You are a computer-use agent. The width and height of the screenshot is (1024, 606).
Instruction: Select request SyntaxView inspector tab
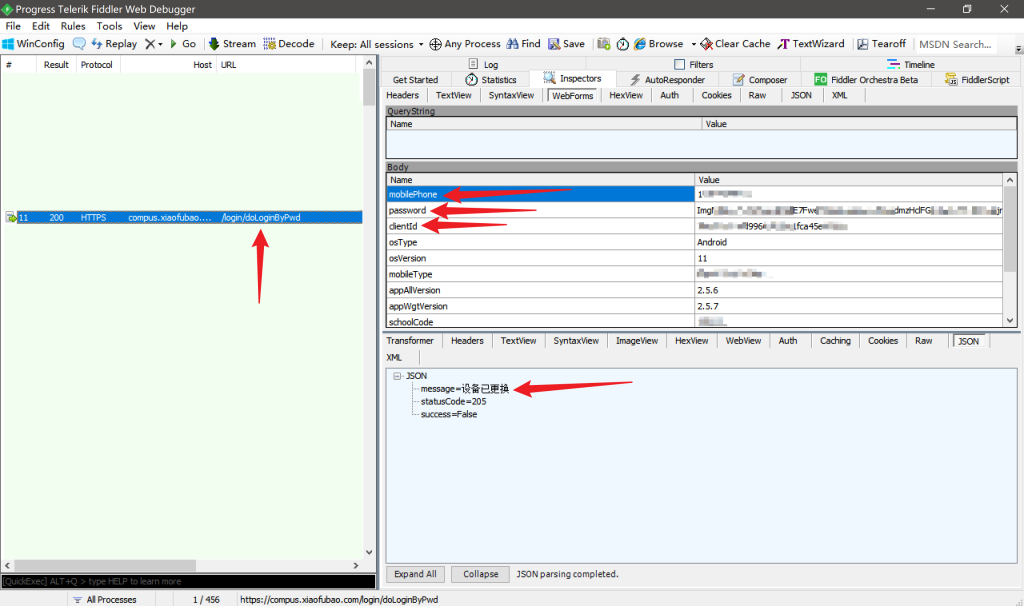pos(511,95)
